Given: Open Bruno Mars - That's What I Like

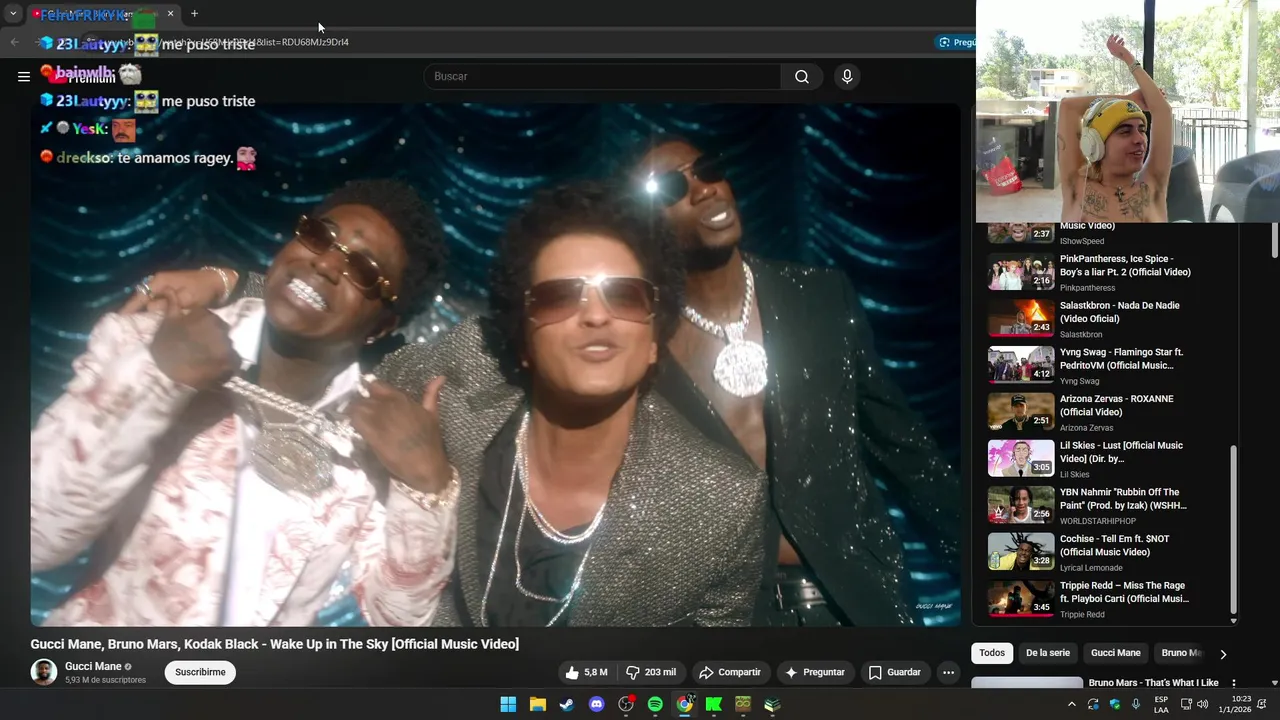Looking at the screenshot, I should tap(1153, 683).
